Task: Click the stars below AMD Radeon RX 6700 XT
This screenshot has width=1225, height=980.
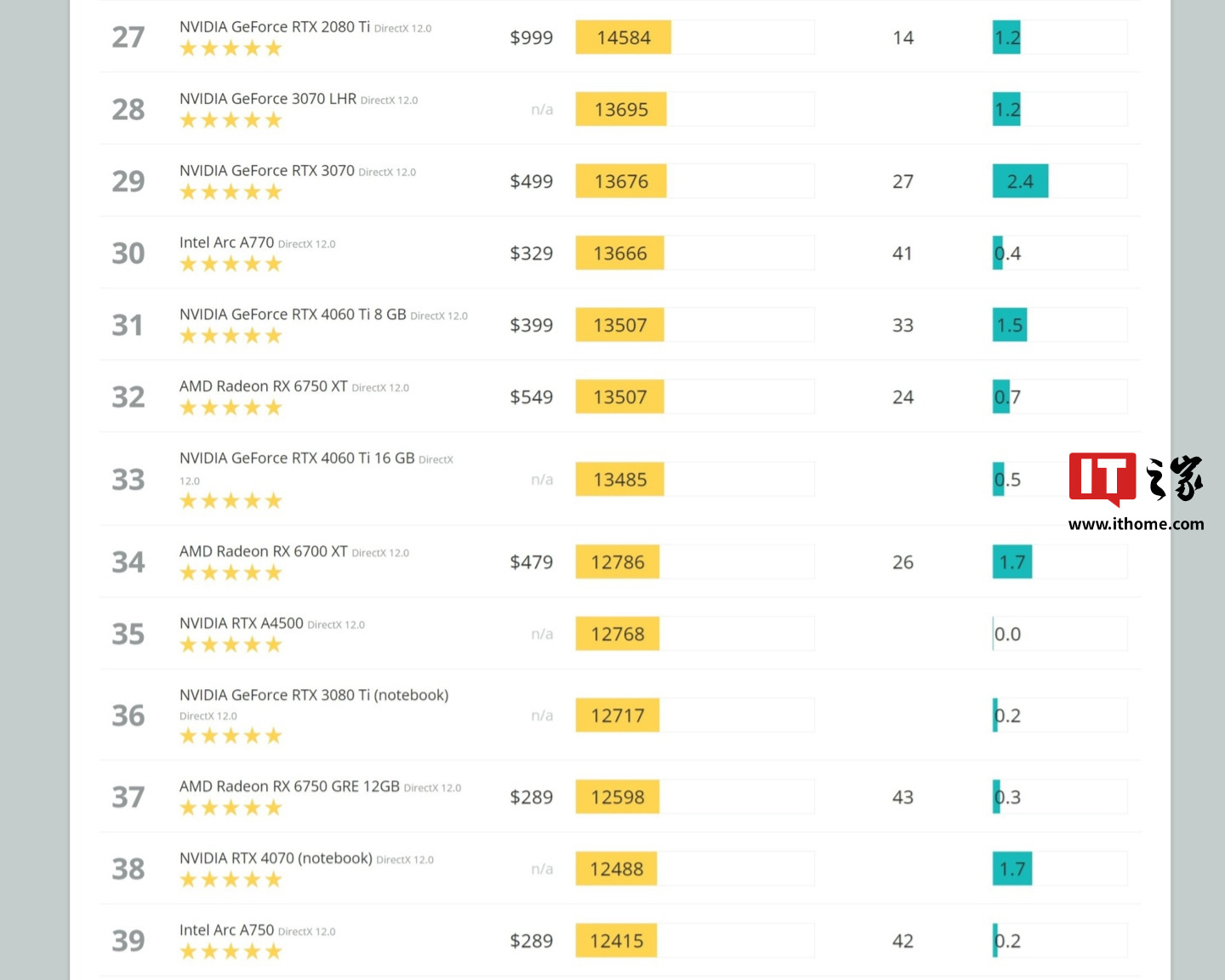Action: 231,573
